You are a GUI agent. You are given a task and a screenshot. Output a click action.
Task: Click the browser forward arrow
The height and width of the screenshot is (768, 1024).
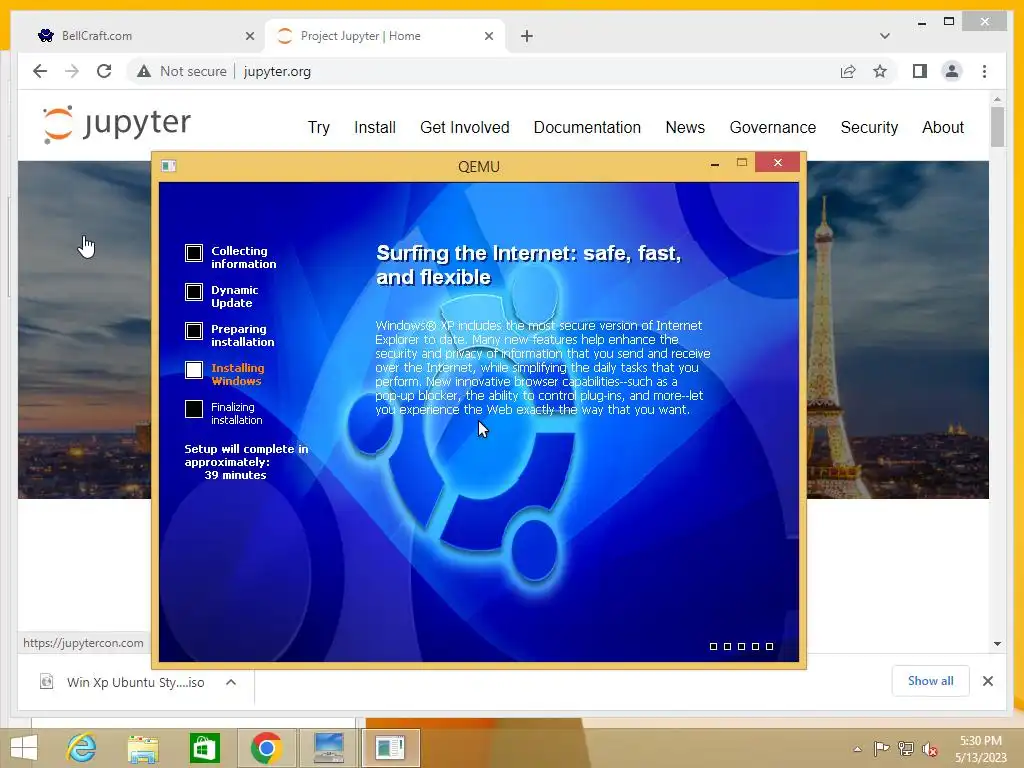coord(72,71)
